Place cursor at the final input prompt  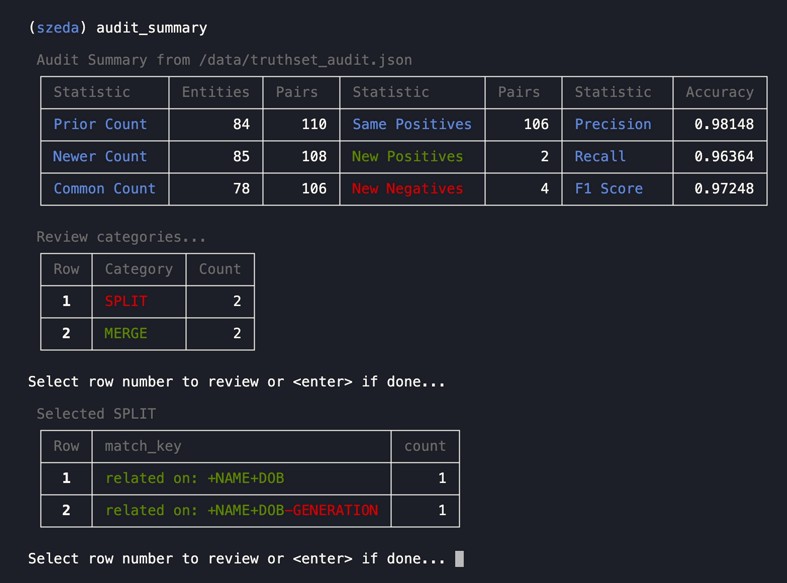(x=459, y=558)
